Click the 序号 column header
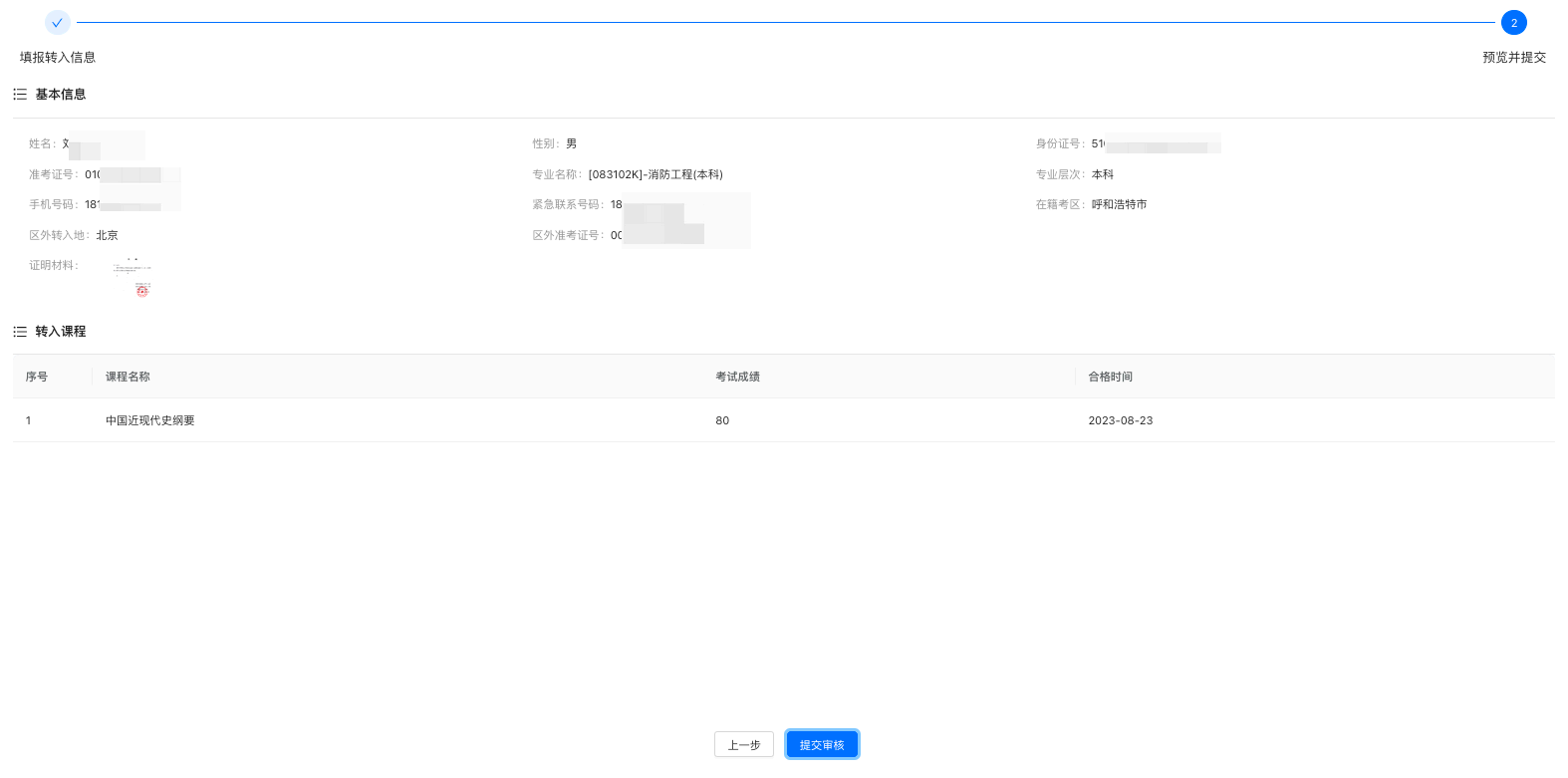This screenshot has height=778, width=1568. pyautogui.click(x=37, y=377)
